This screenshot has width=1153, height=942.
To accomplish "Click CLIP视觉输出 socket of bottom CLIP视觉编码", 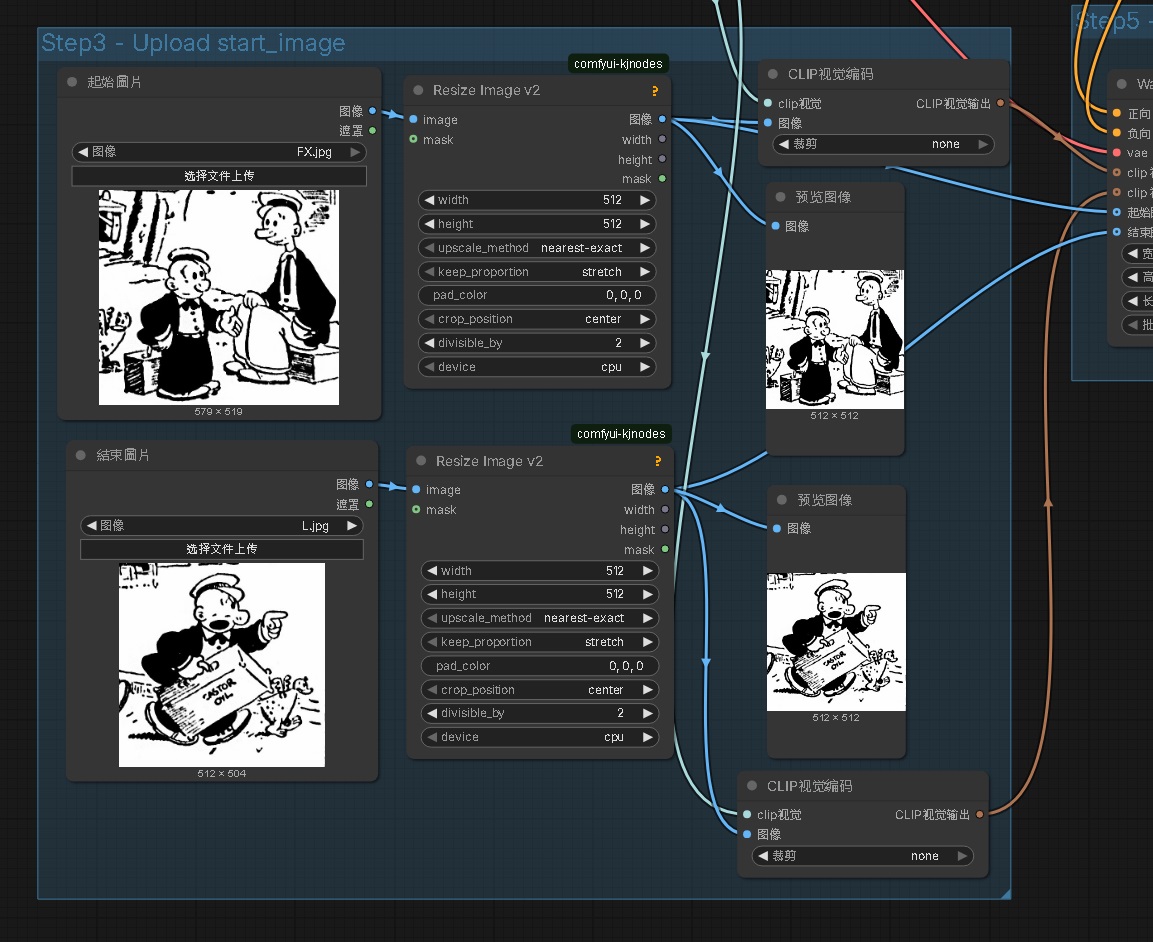I will pos(979,814).
